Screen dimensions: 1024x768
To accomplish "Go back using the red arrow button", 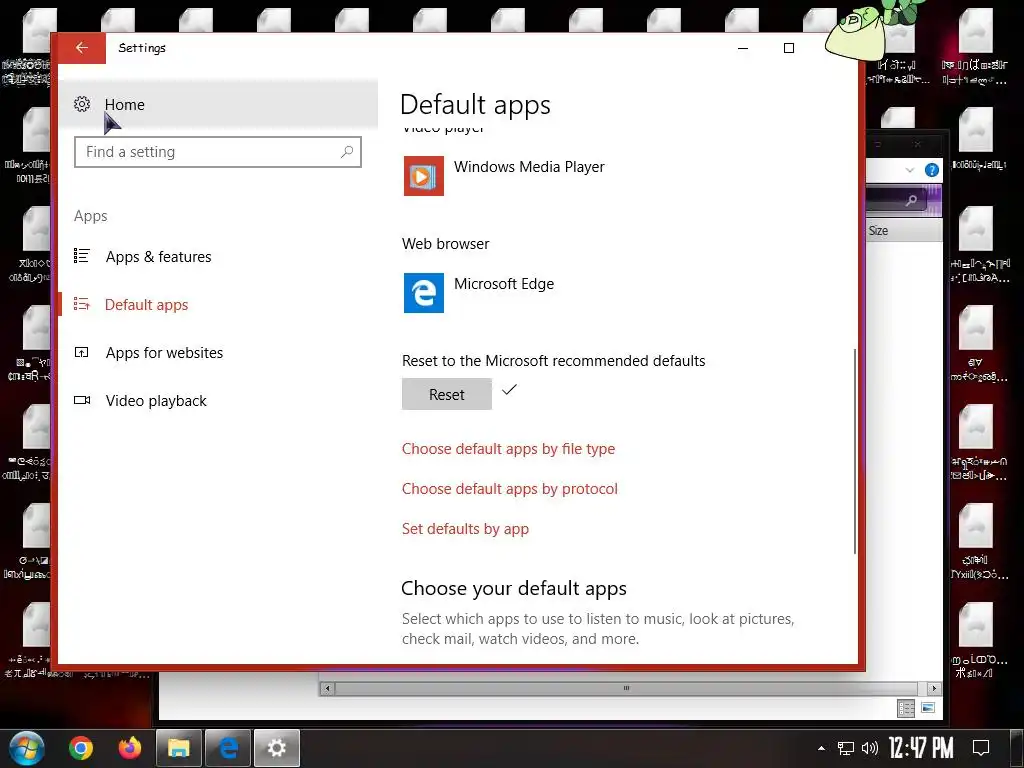I will [82, 48].
